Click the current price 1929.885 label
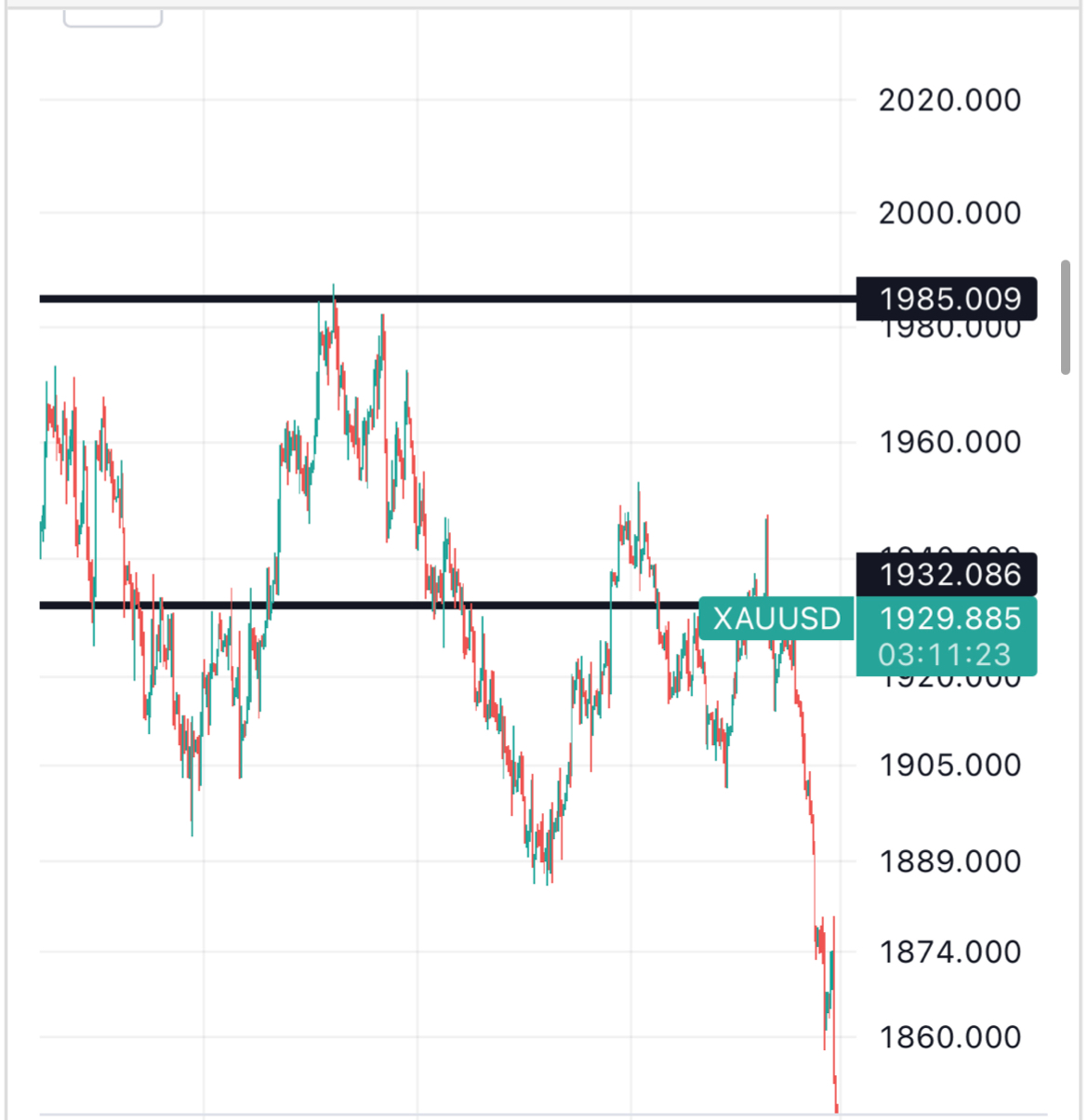This screenshot has height=1120, width=1088. 949,619
